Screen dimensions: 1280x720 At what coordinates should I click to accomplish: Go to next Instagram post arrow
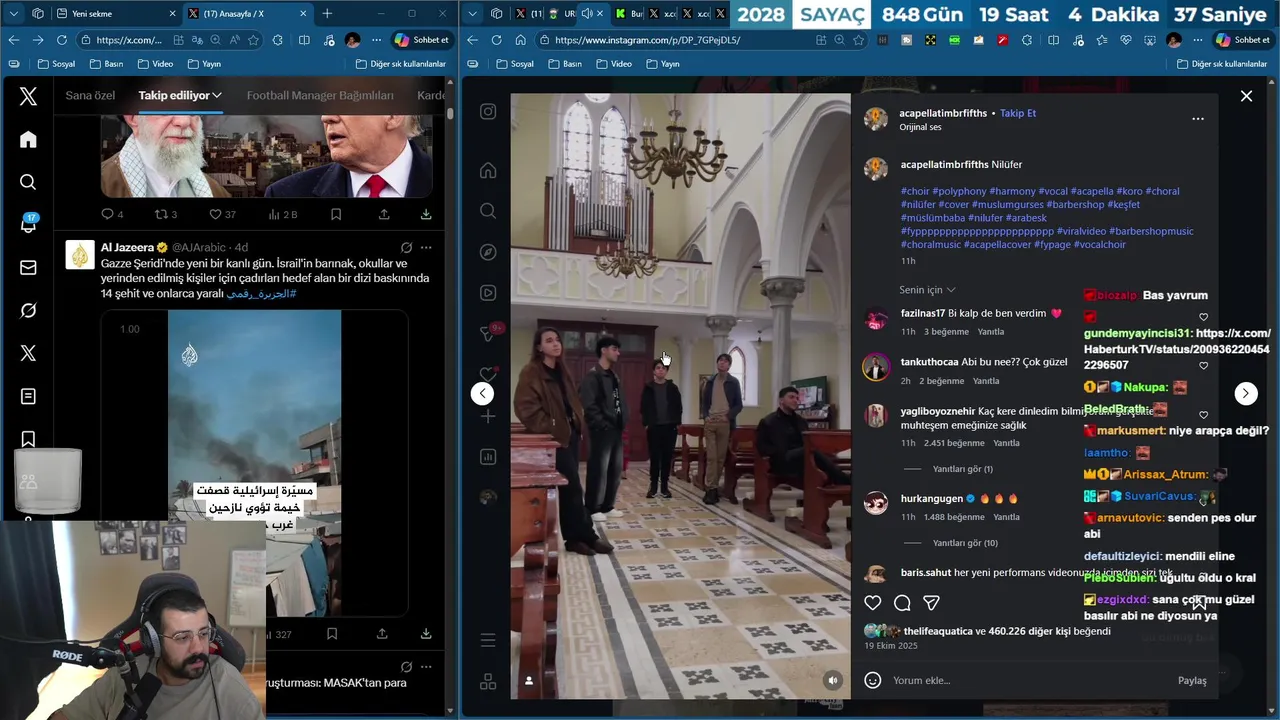point(1245,393)
